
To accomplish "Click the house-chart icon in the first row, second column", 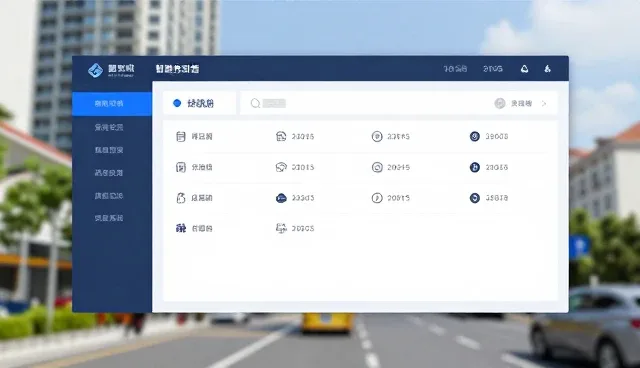I will tap(281, 136).
